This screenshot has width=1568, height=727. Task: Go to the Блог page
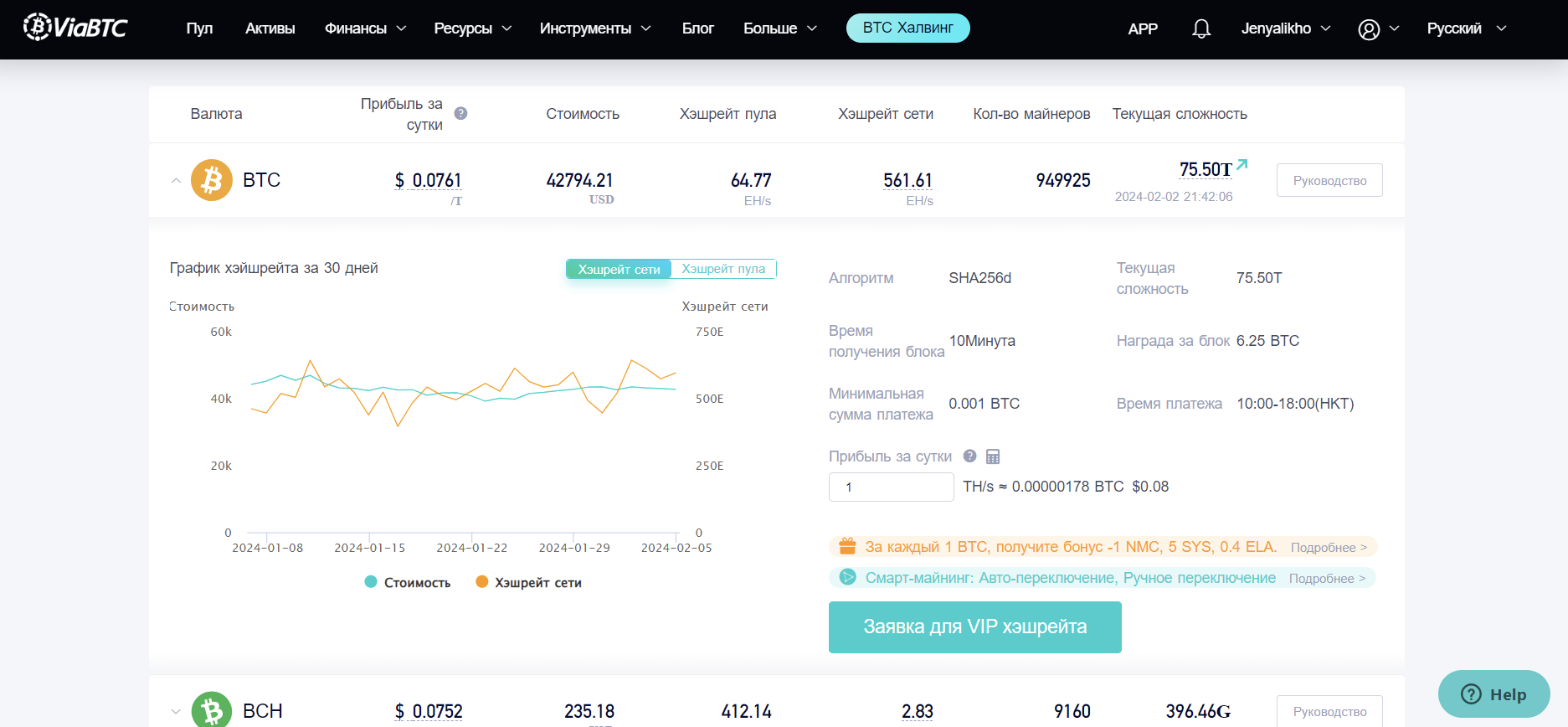697,28
